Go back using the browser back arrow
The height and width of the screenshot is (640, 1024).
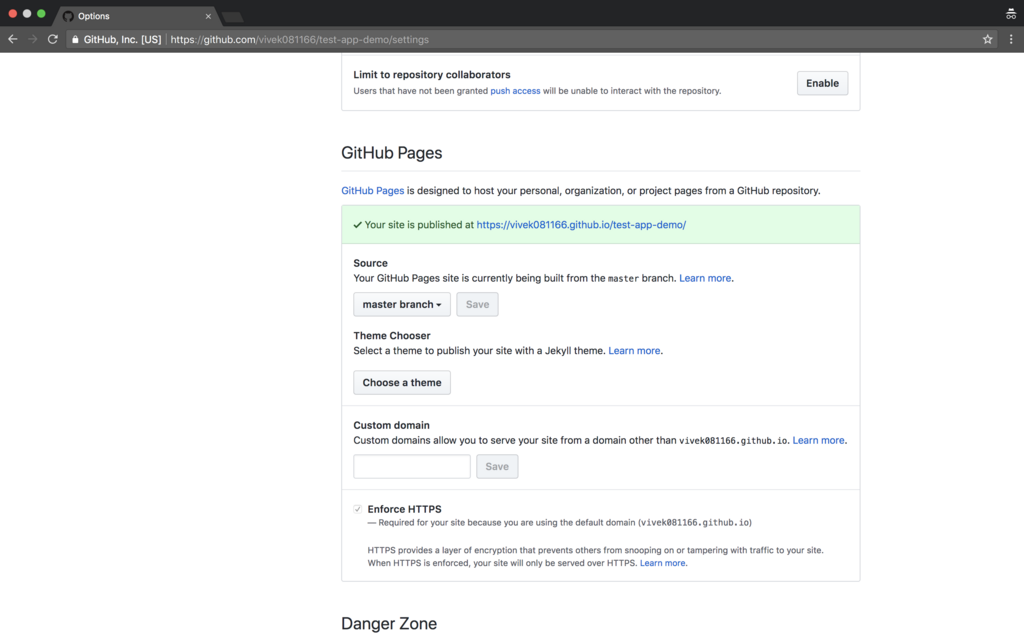click(x=12, y=39)
